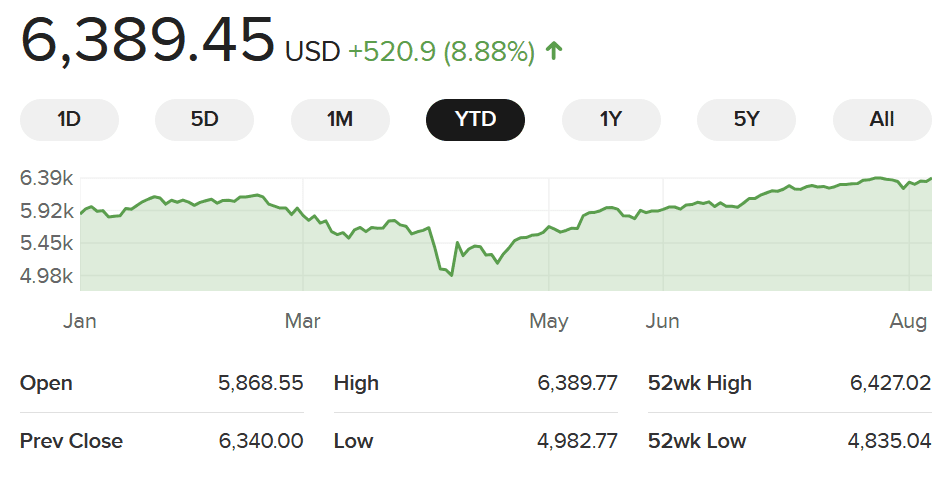Show the All time range

click(882, 120)
